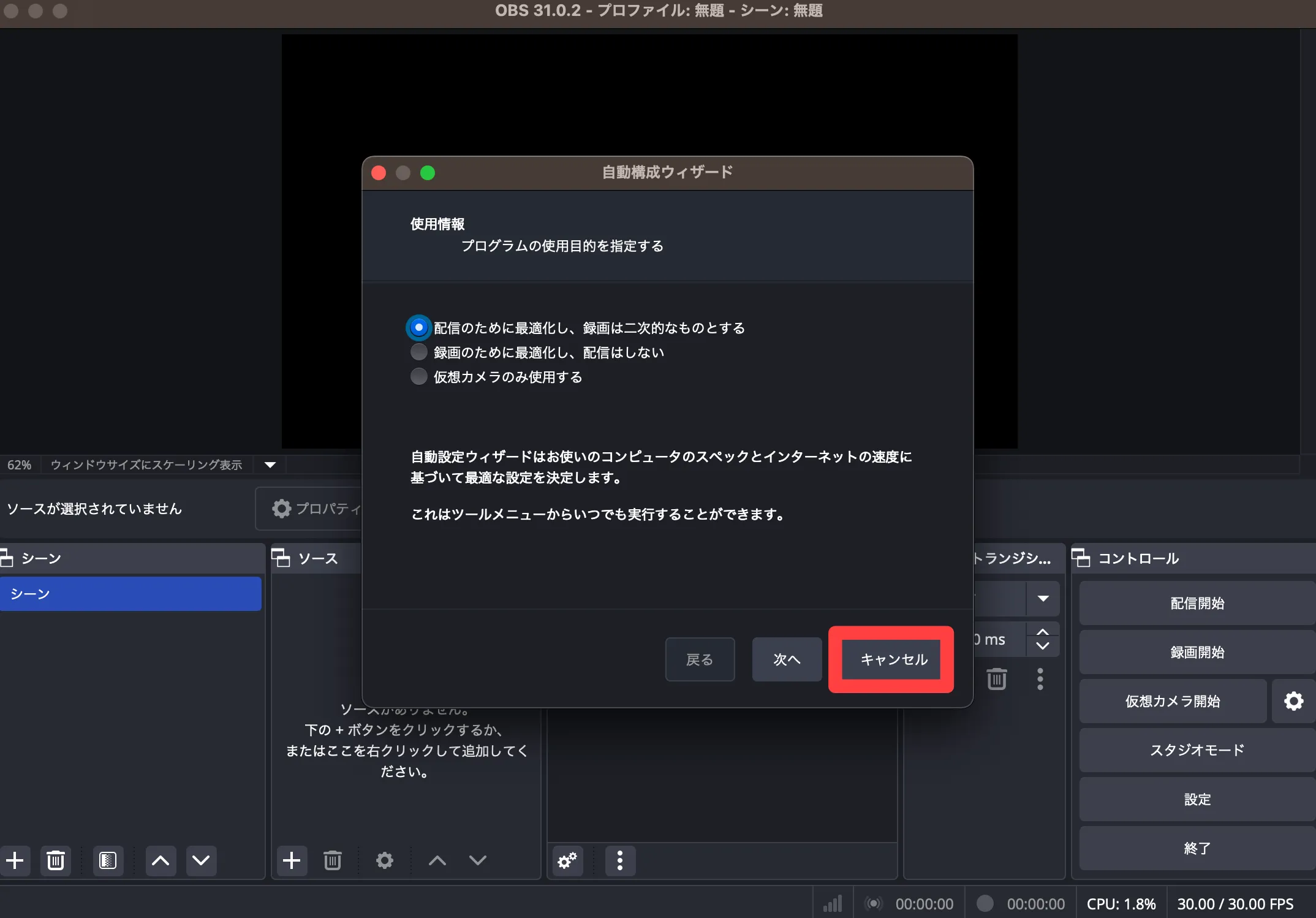Move source up arrow in Sources panel

437,860
